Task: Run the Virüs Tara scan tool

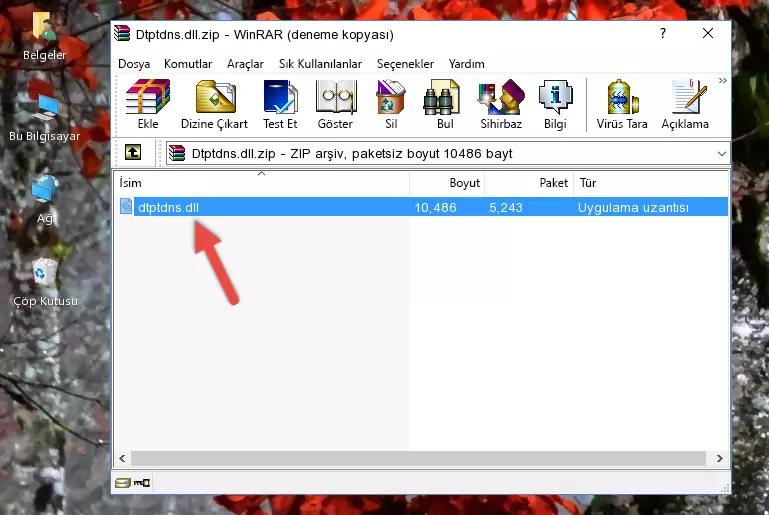Action: (622, 104)
